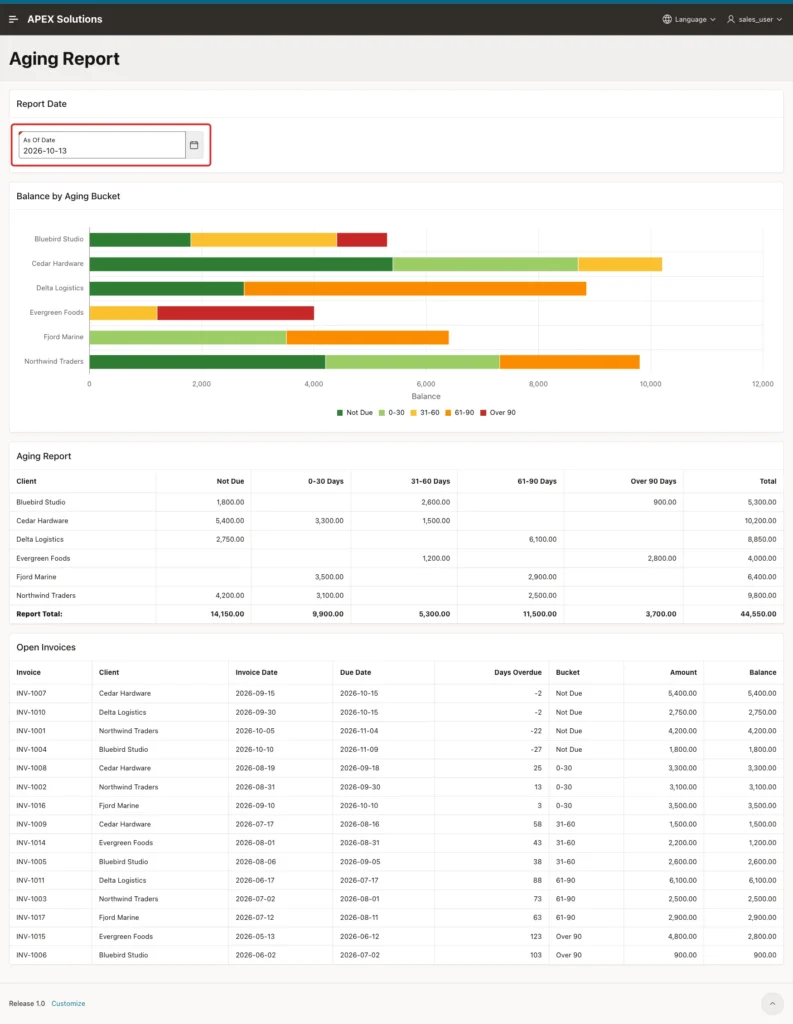This screenshot has height=1024, width=793.
Task: Toggle the Over 90 legend swatch
Action: 483,413
